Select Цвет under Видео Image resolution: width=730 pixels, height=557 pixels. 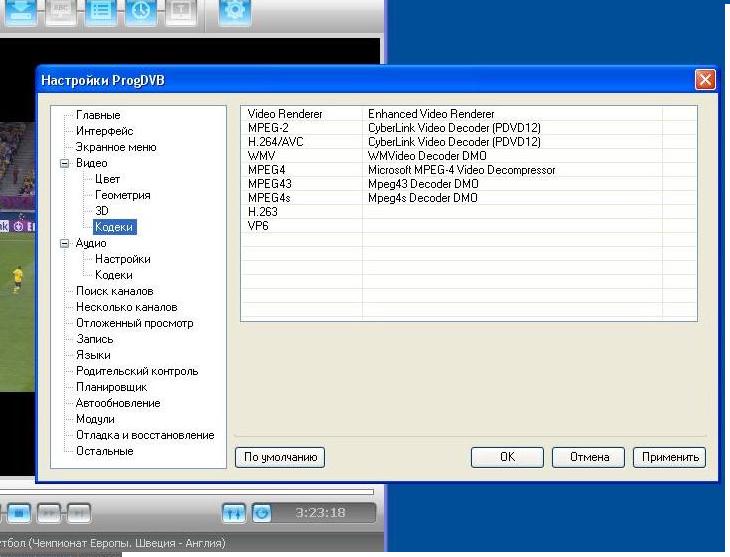coord(107,179)
